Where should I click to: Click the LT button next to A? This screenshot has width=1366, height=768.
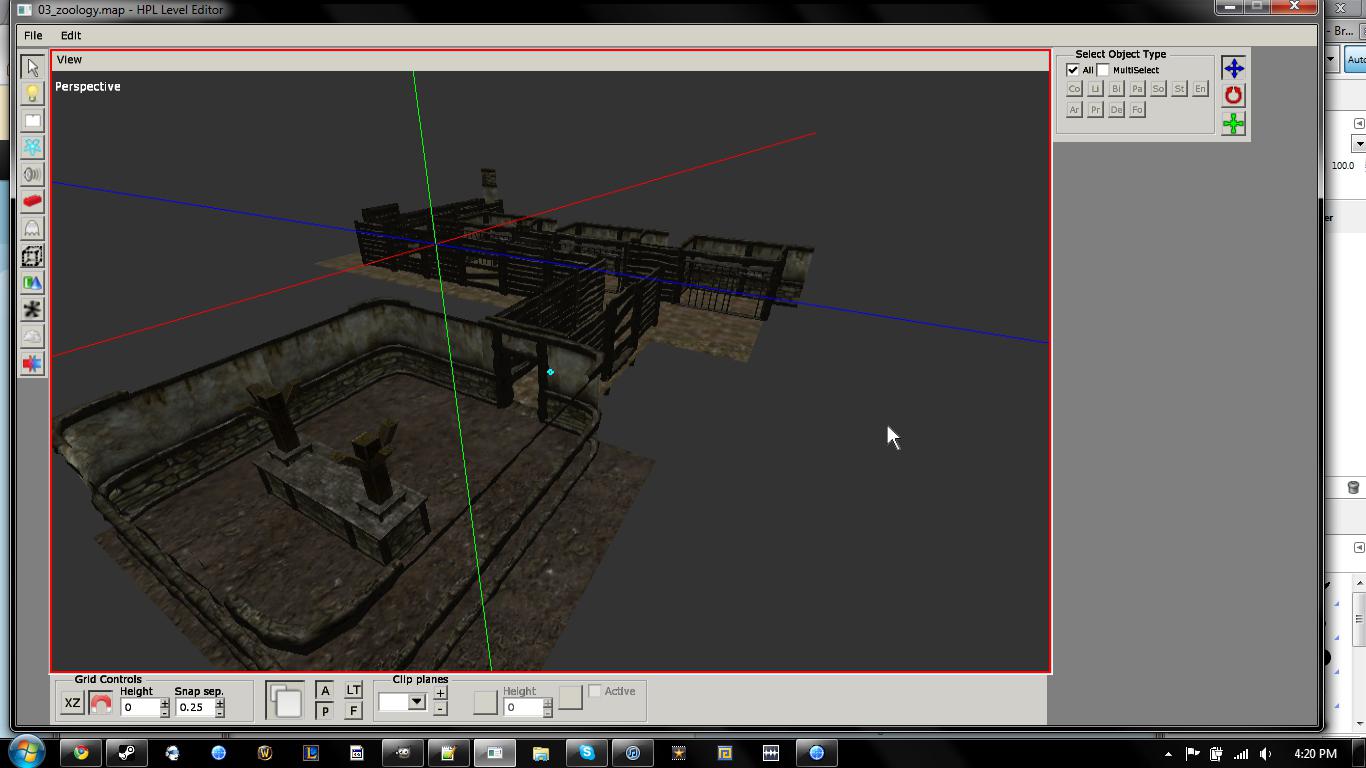click(353, 690)
